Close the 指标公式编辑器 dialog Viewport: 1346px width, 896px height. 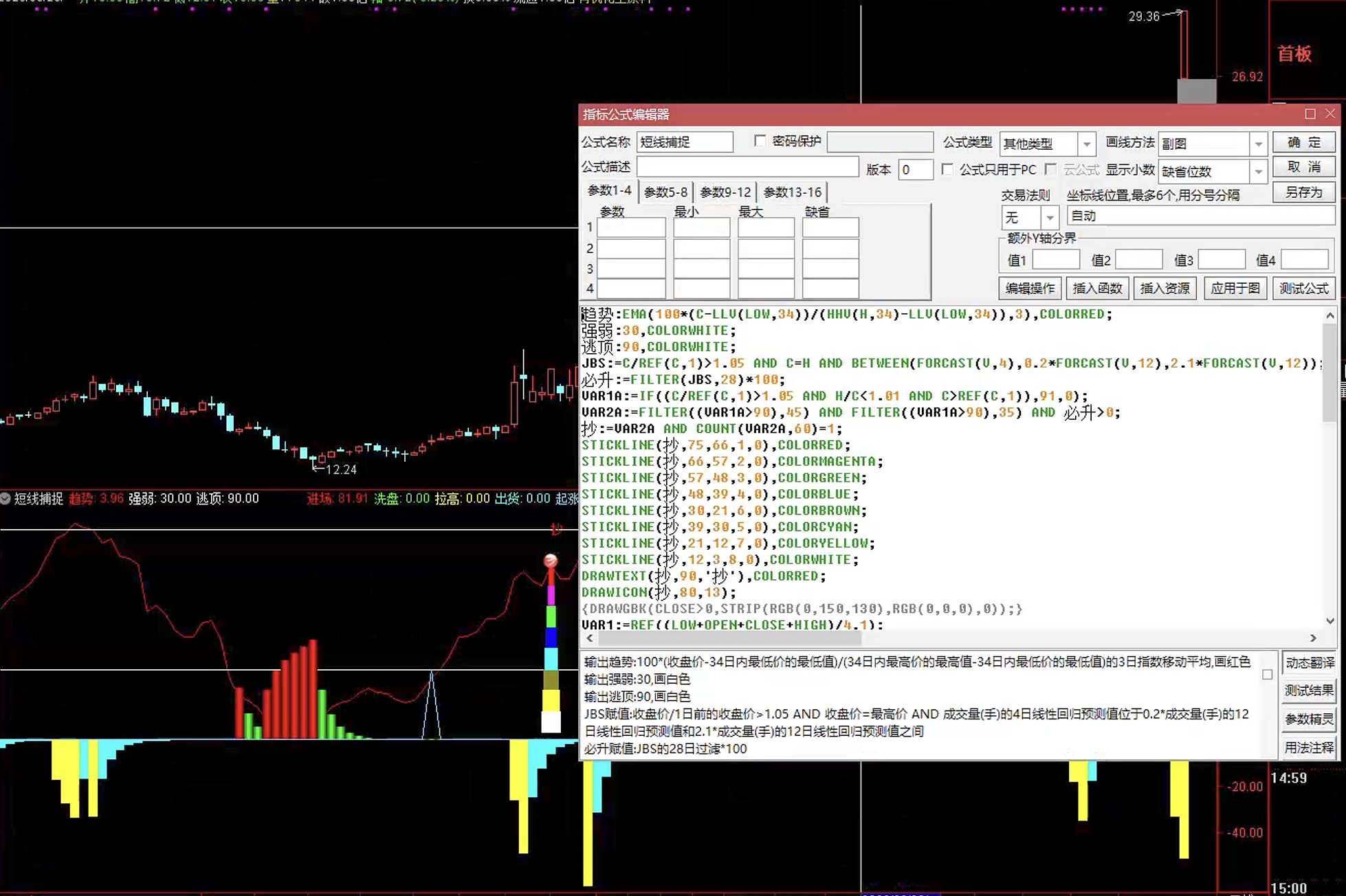coord(1331,114)
